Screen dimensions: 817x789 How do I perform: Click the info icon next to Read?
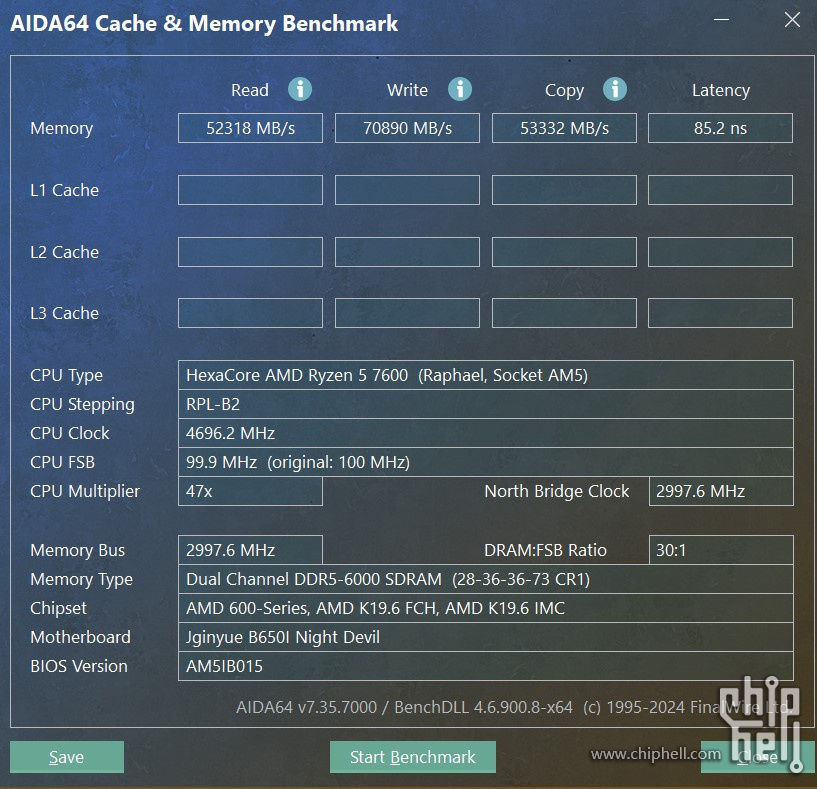coord(300,89)
